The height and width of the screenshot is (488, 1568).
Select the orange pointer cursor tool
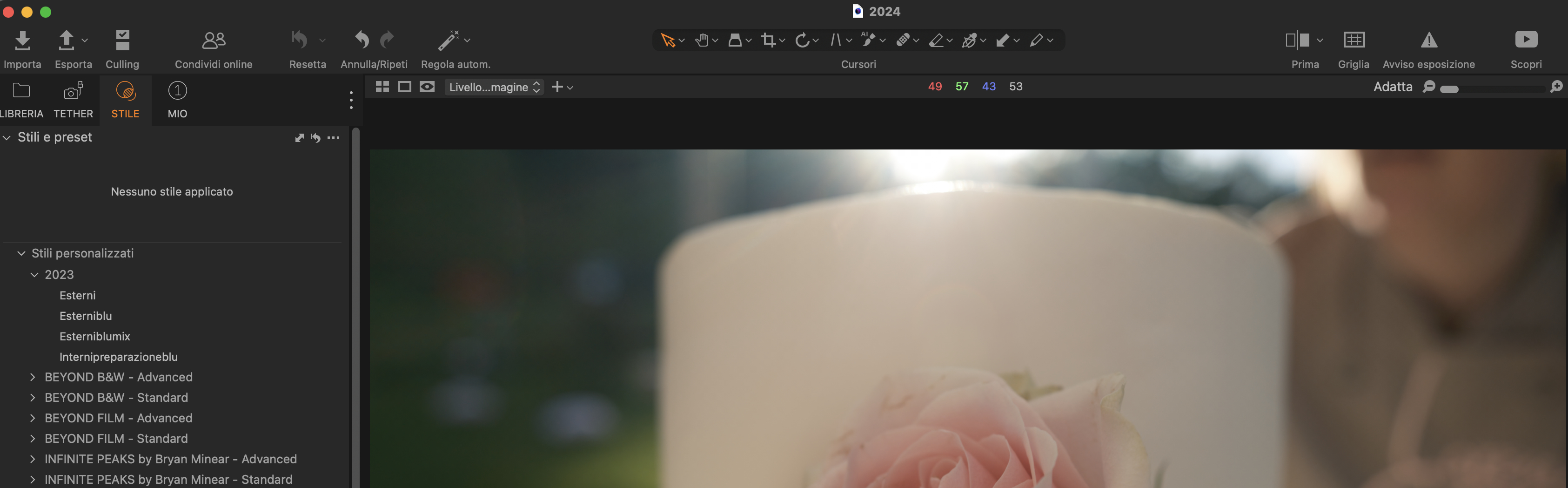click(x=667, y=40)
